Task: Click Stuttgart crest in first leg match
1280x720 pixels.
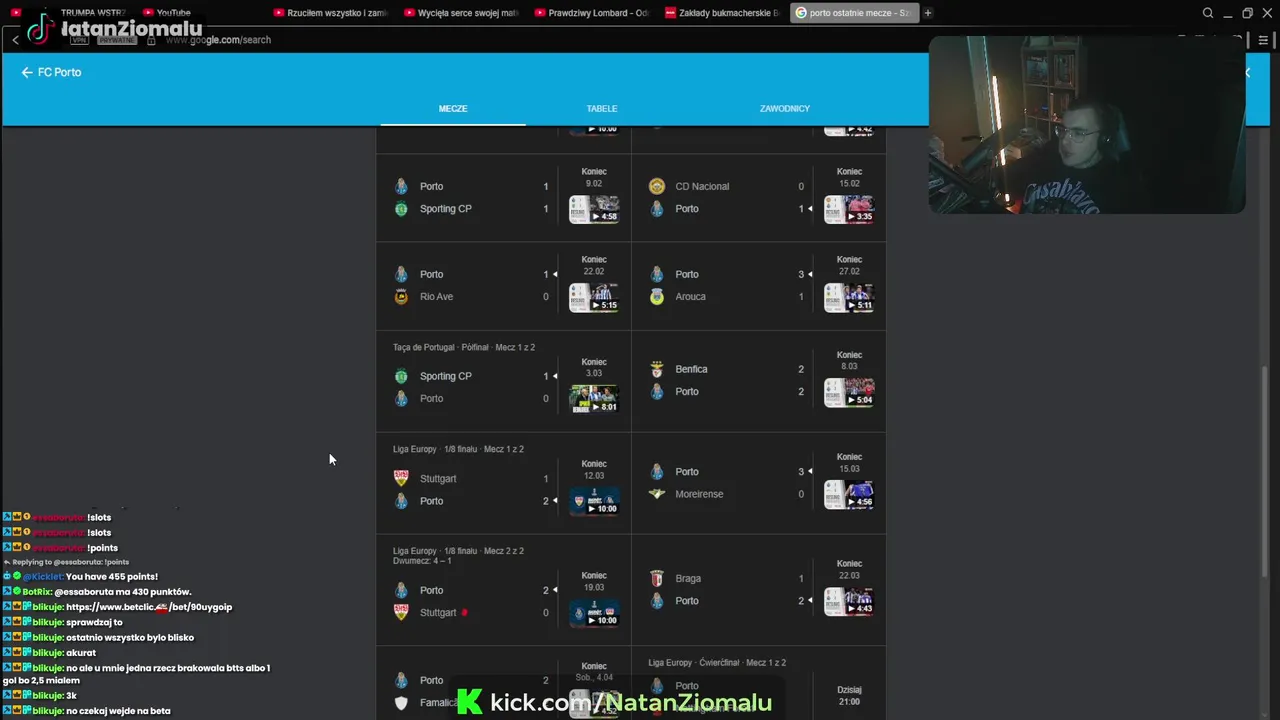Action: pyautogui.click(x=401, y=478)
